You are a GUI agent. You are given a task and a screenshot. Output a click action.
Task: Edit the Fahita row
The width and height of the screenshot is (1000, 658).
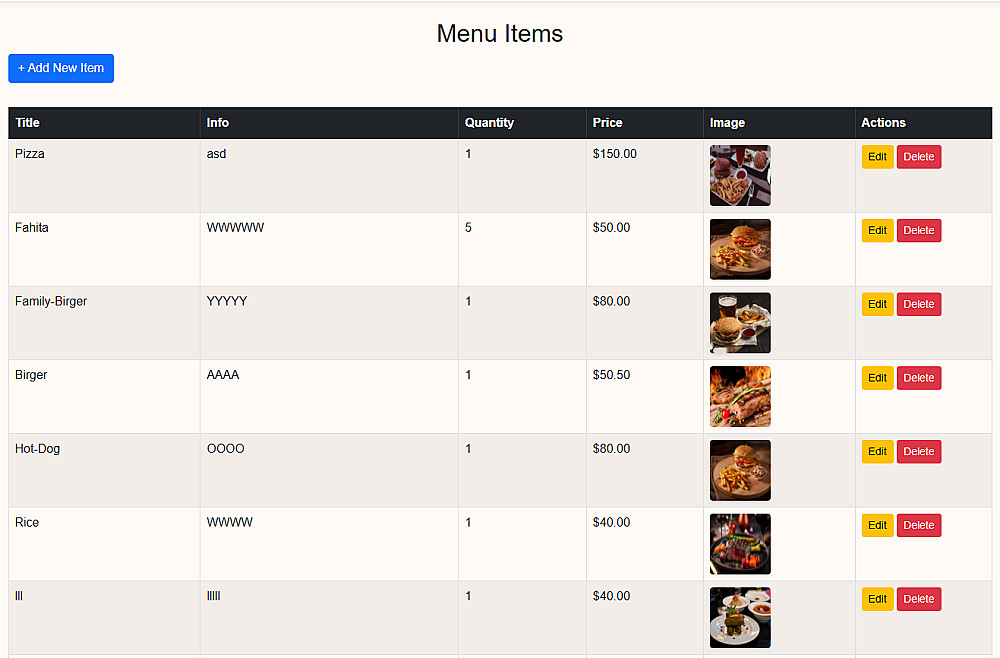[877, 231]
